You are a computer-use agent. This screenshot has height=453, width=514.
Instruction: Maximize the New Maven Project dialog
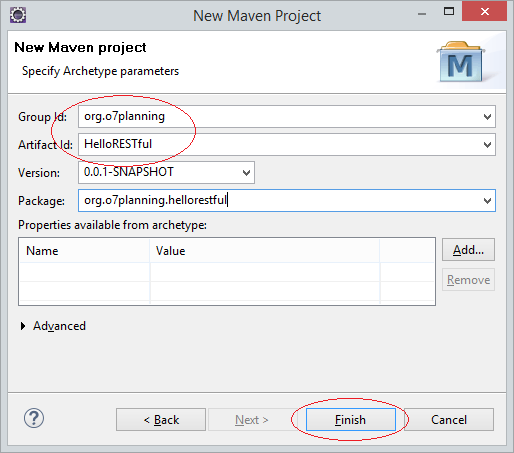point(449,12)
